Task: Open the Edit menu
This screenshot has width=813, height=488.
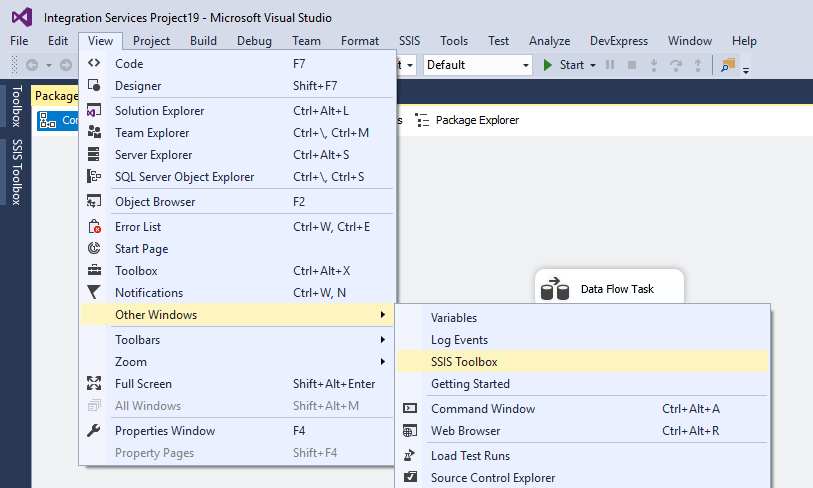Action: tap(58, 41)
